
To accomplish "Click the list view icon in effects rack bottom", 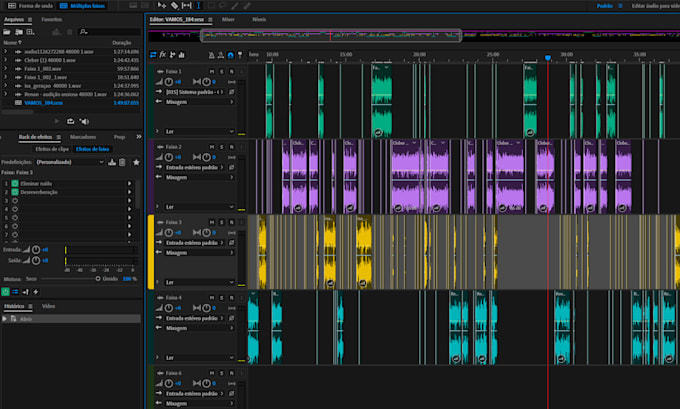I will [15, 292].
